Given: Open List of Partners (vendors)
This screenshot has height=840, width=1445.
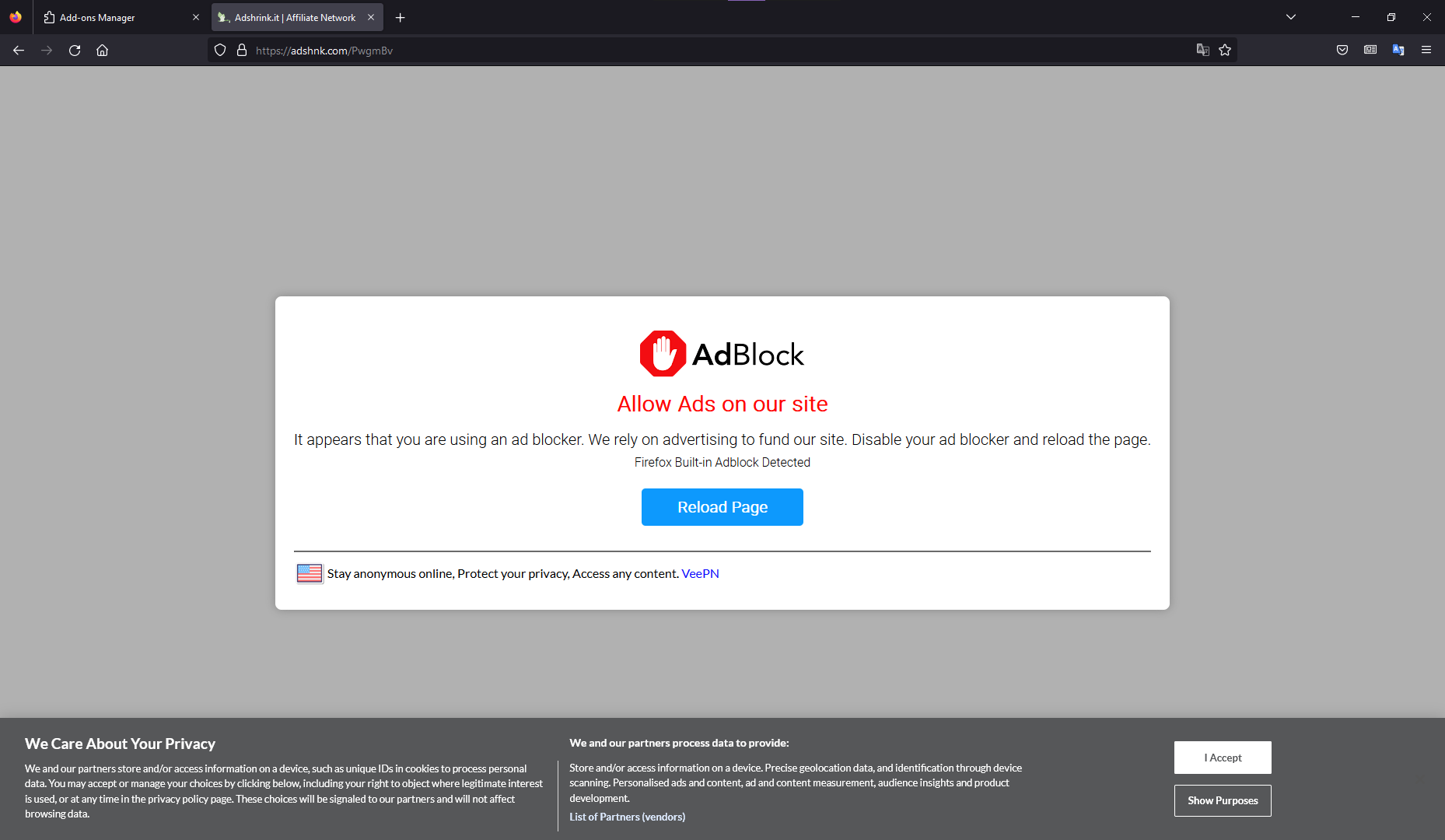Looking at the screenshot, I should click(627, 817).
